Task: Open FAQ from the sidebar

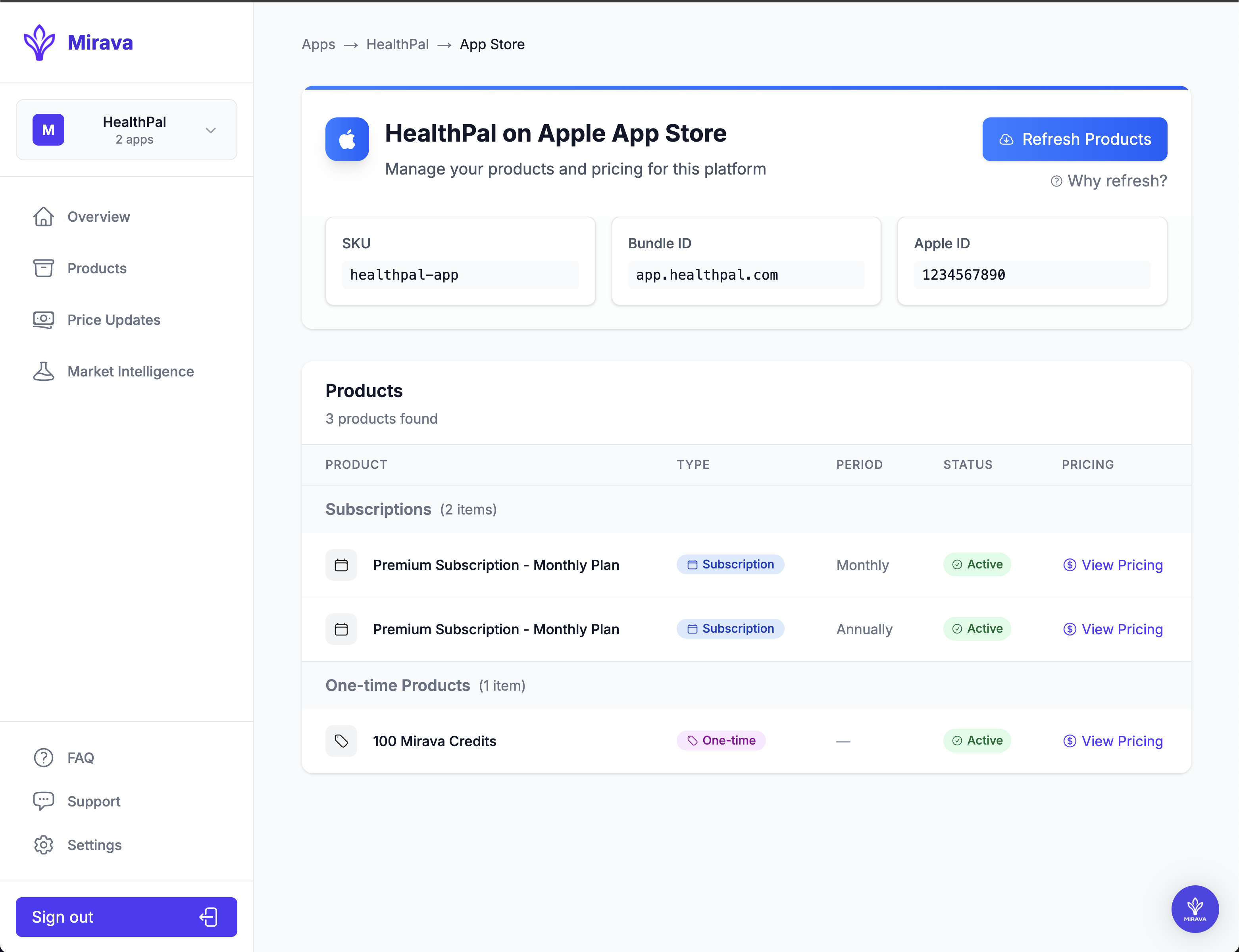Action: tap(81, 758)
